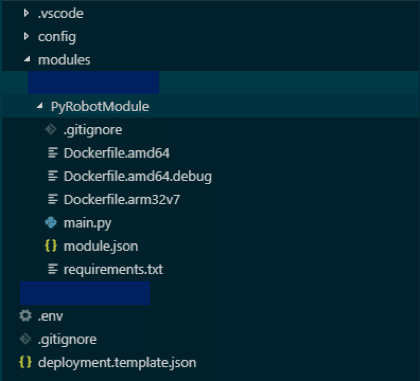The height and width of the screenshot is (381, 420).
Task: Select the requirements.txt file
Action: coord(113,269)
